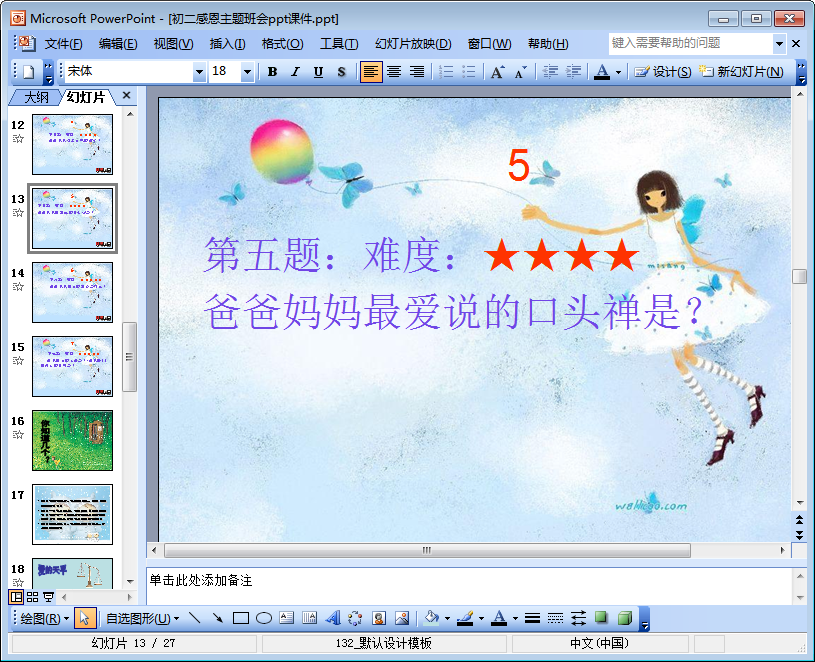815x662 pixels.
Task: Open AutoShapes (自选图形) menu
Action: [142, 618]
